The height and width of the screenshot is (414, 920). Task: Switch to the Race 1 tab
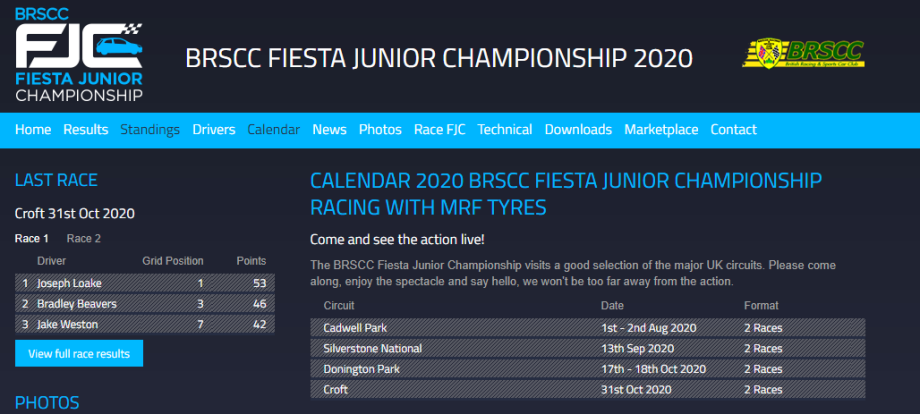click(31, 239)
